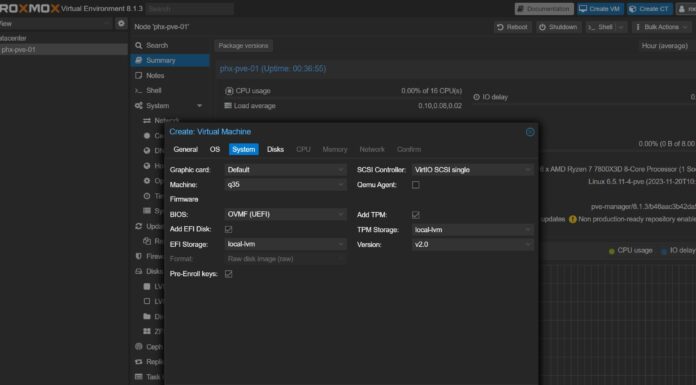Click the IO delay clock icon

476,97
